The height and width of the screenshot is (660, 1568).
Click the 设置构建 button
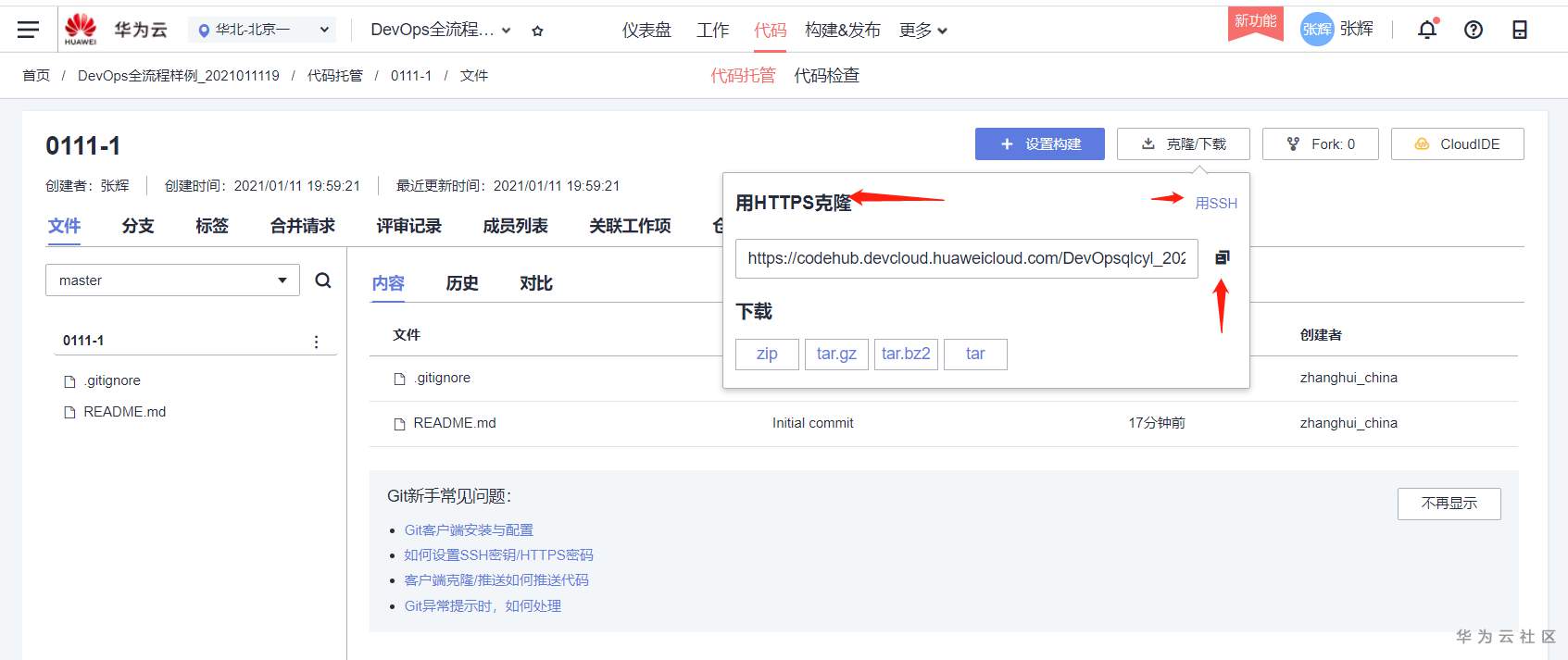1040,144
